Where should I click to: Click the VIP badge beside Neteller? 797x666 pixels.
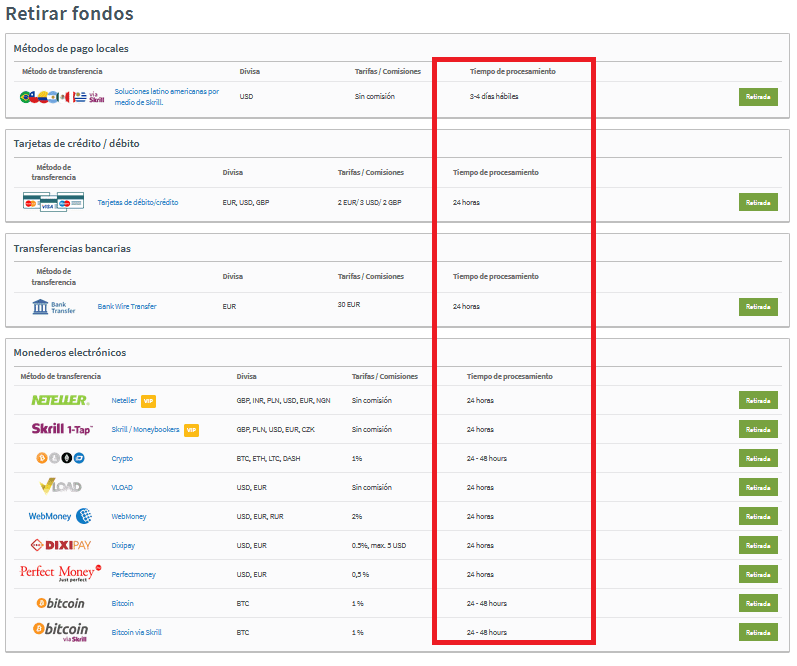[148, 401]
